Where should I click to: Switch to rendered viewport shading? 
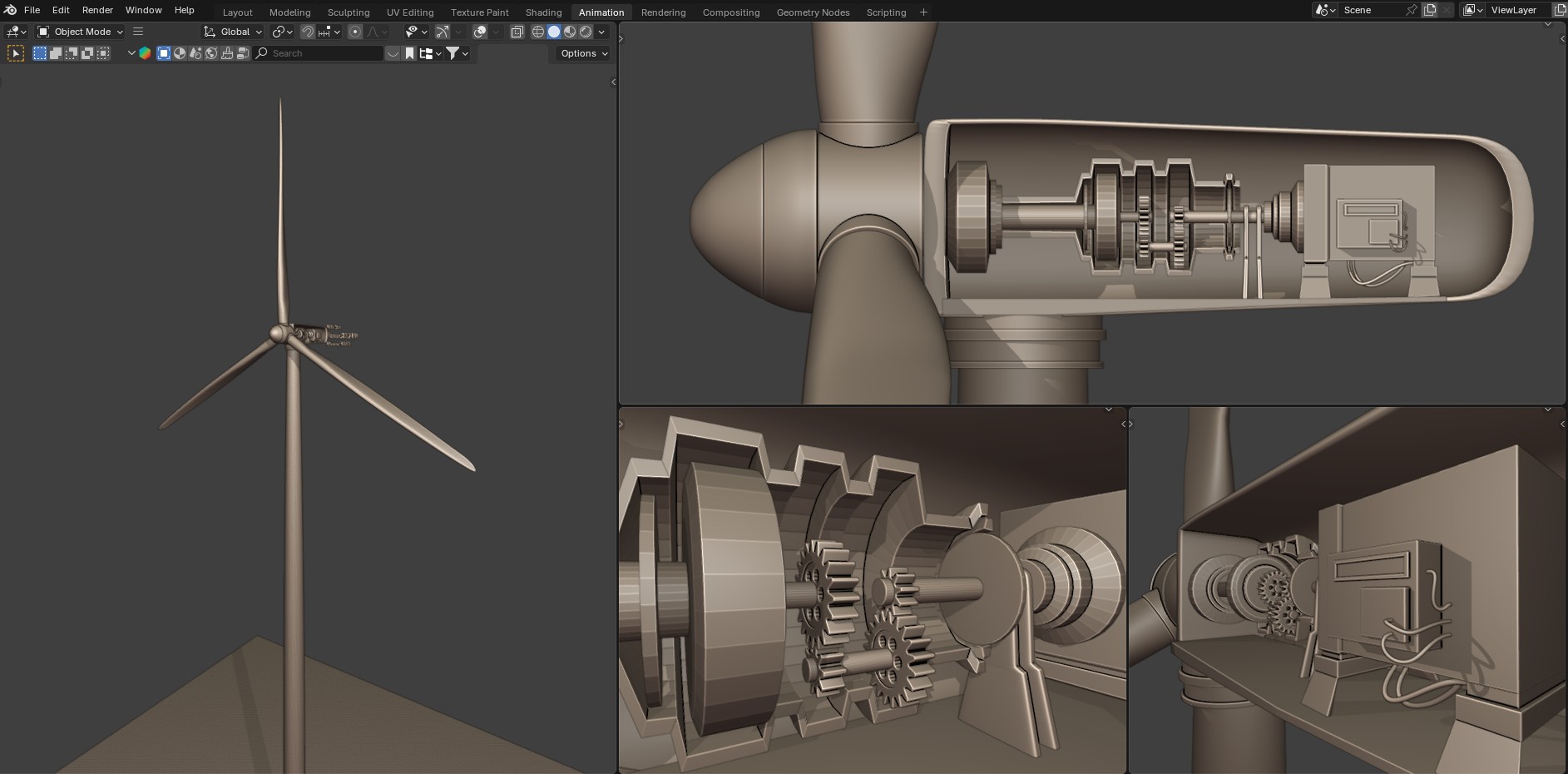tap(586, 32)
